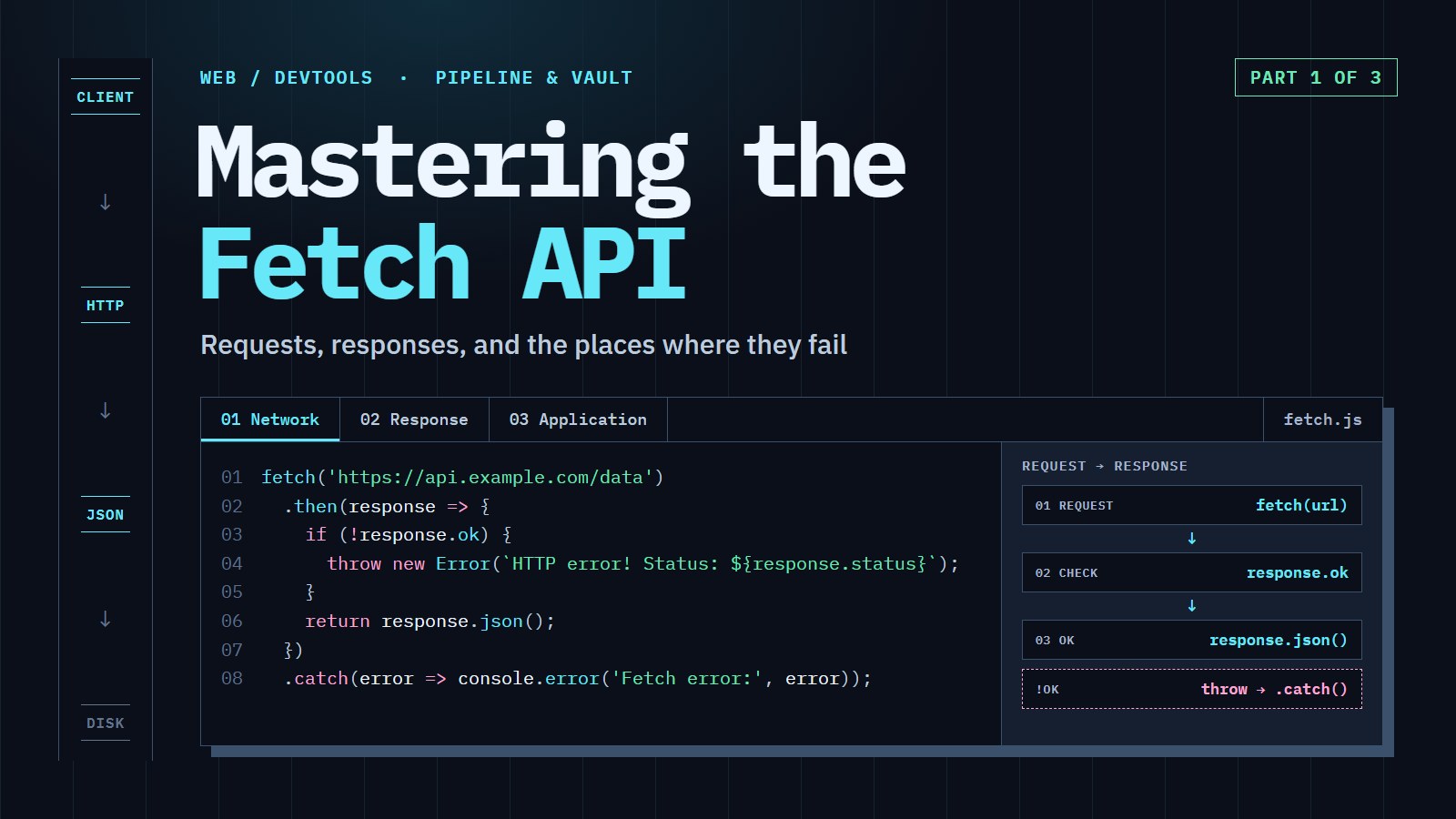
Task: Select the HTTP stage in the sidebar
Action: (x=106, y=306)
